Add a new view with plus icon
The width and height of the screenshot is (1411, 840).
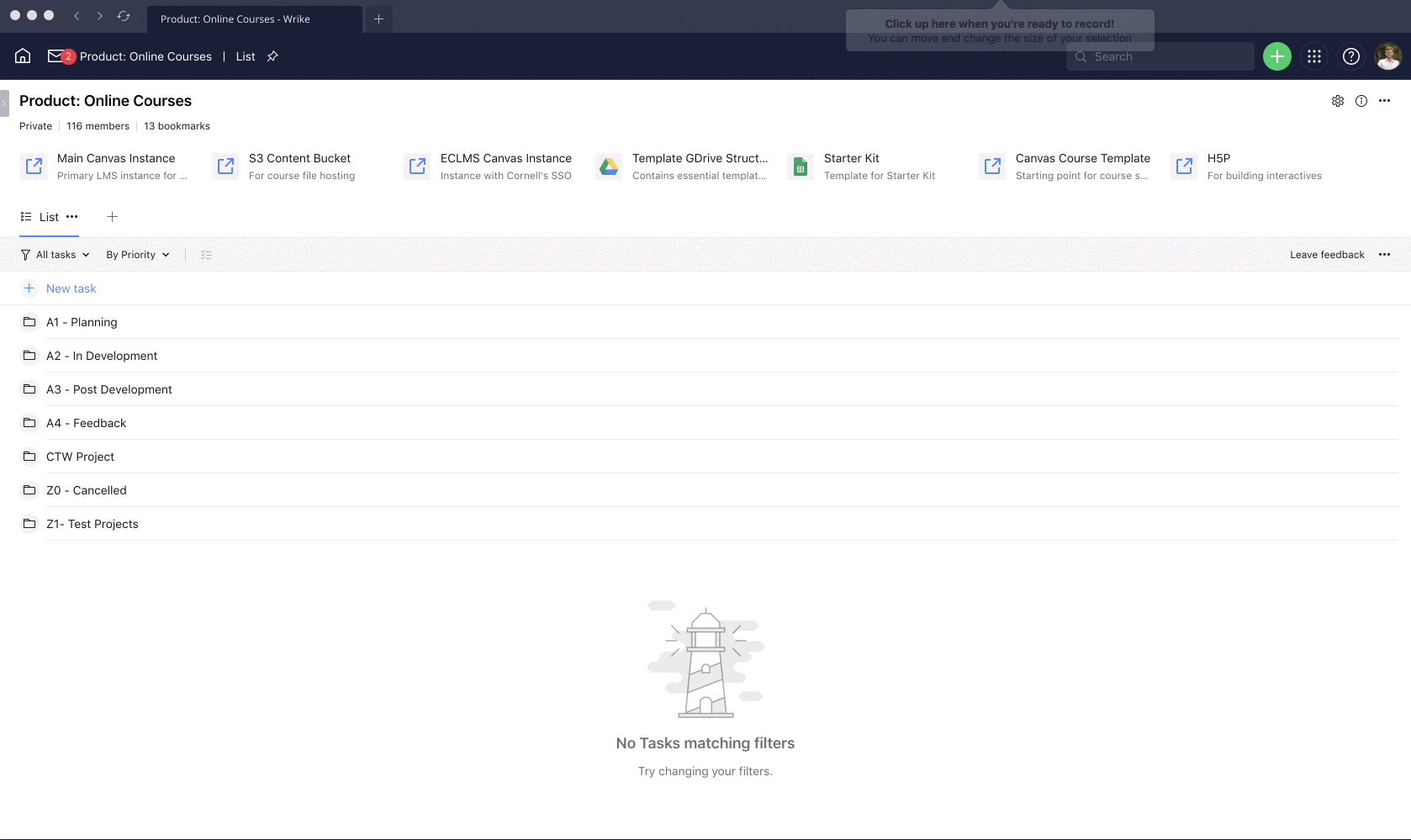(112, 217)
